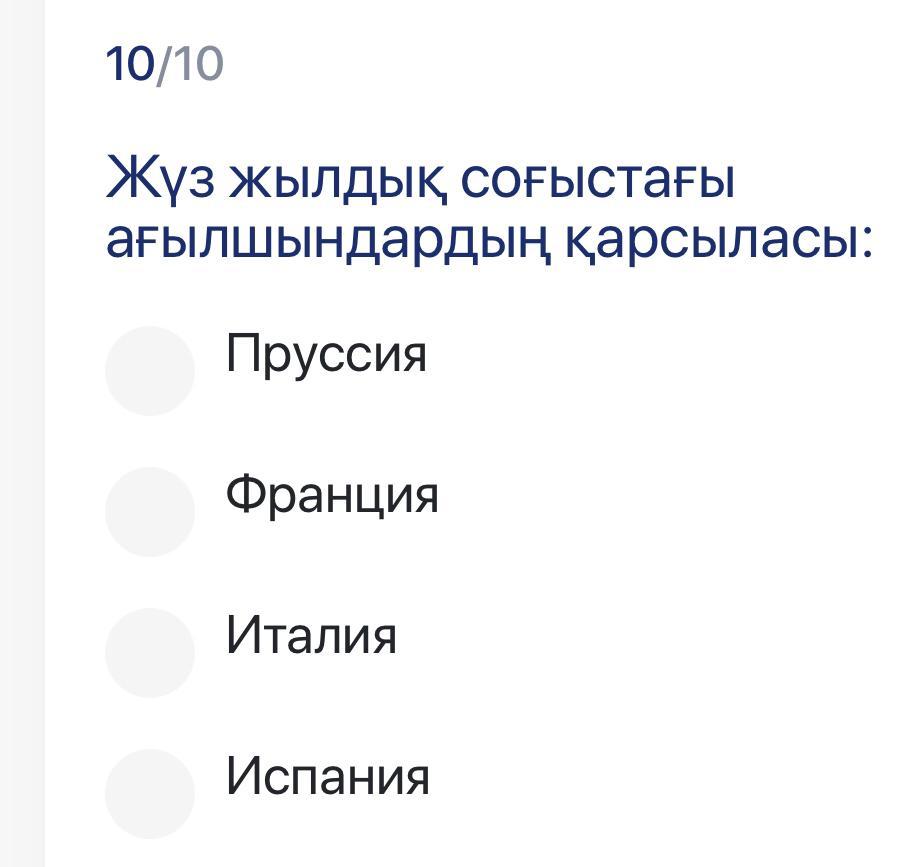The width and height of the screenshot is (918, 867).
Task: Click the bold current question number 10
Action: [130, 65]
